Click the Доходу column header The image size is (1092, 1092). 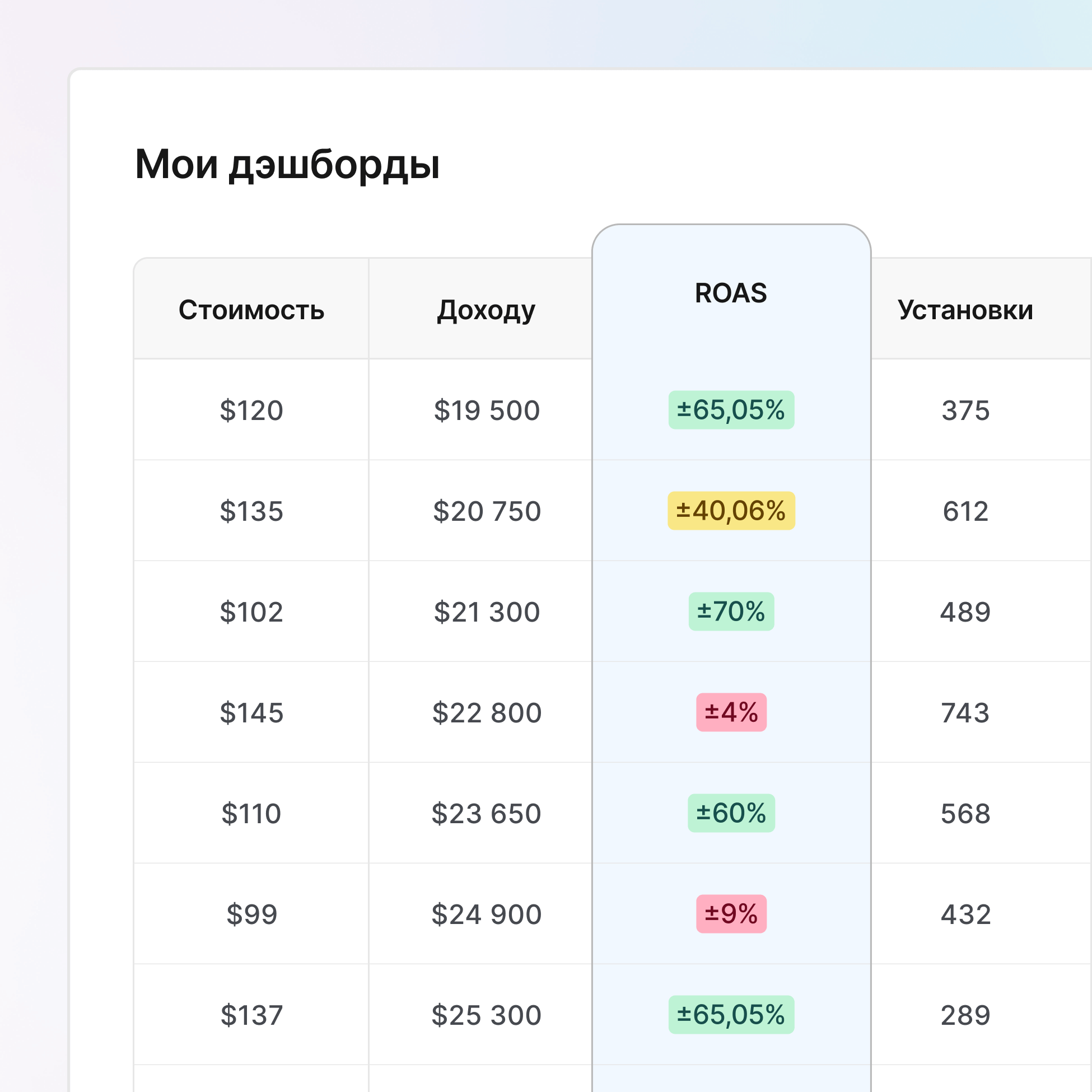coord(486,310)
